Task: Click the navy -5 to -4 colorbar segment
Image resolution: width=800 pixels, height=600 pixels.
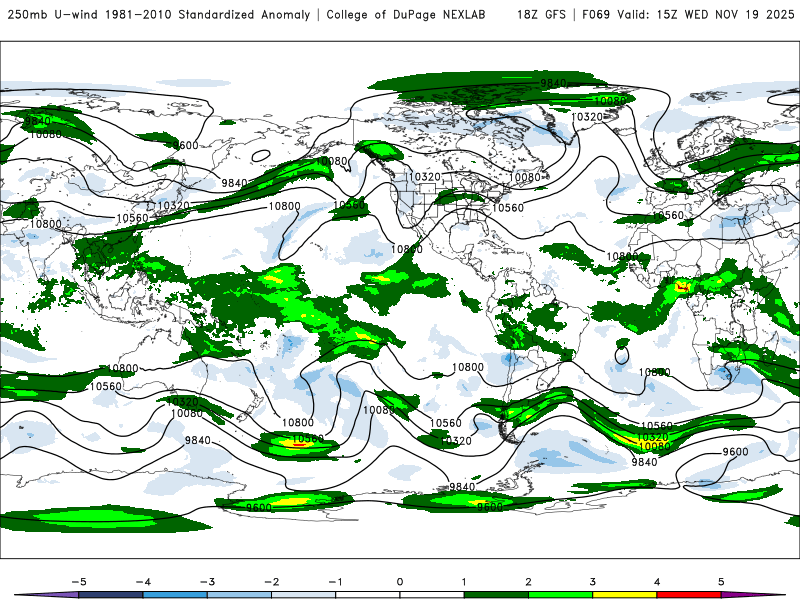Action: point(111,595)
